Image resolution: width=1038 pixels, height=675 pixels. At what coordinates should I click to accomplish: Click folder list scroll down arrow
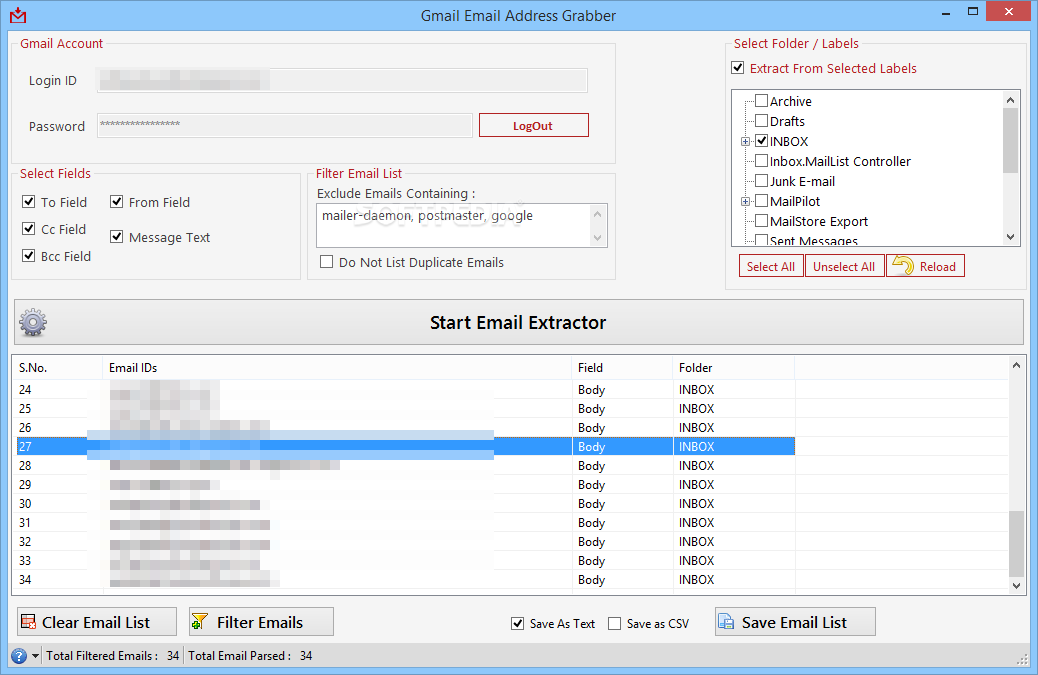coord(1010,237)
